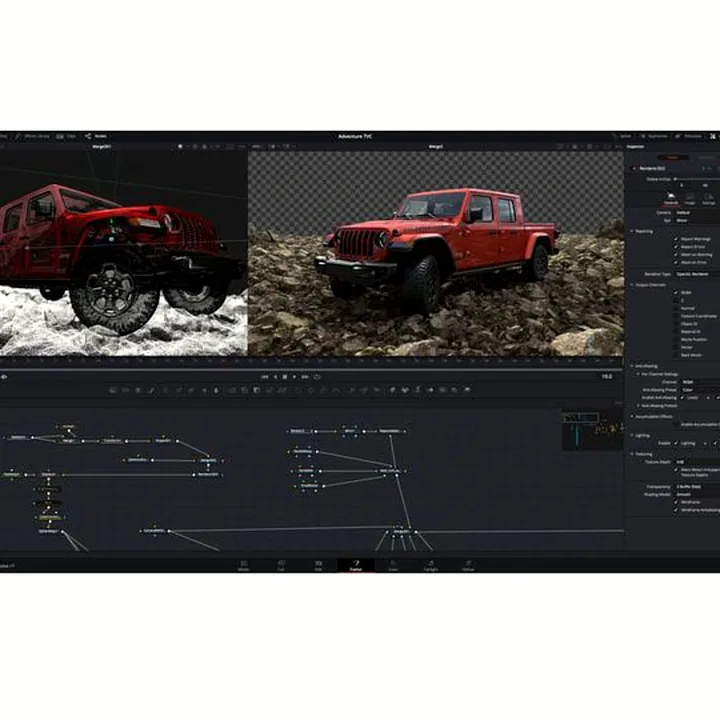Stop playback

pos(285,377)
